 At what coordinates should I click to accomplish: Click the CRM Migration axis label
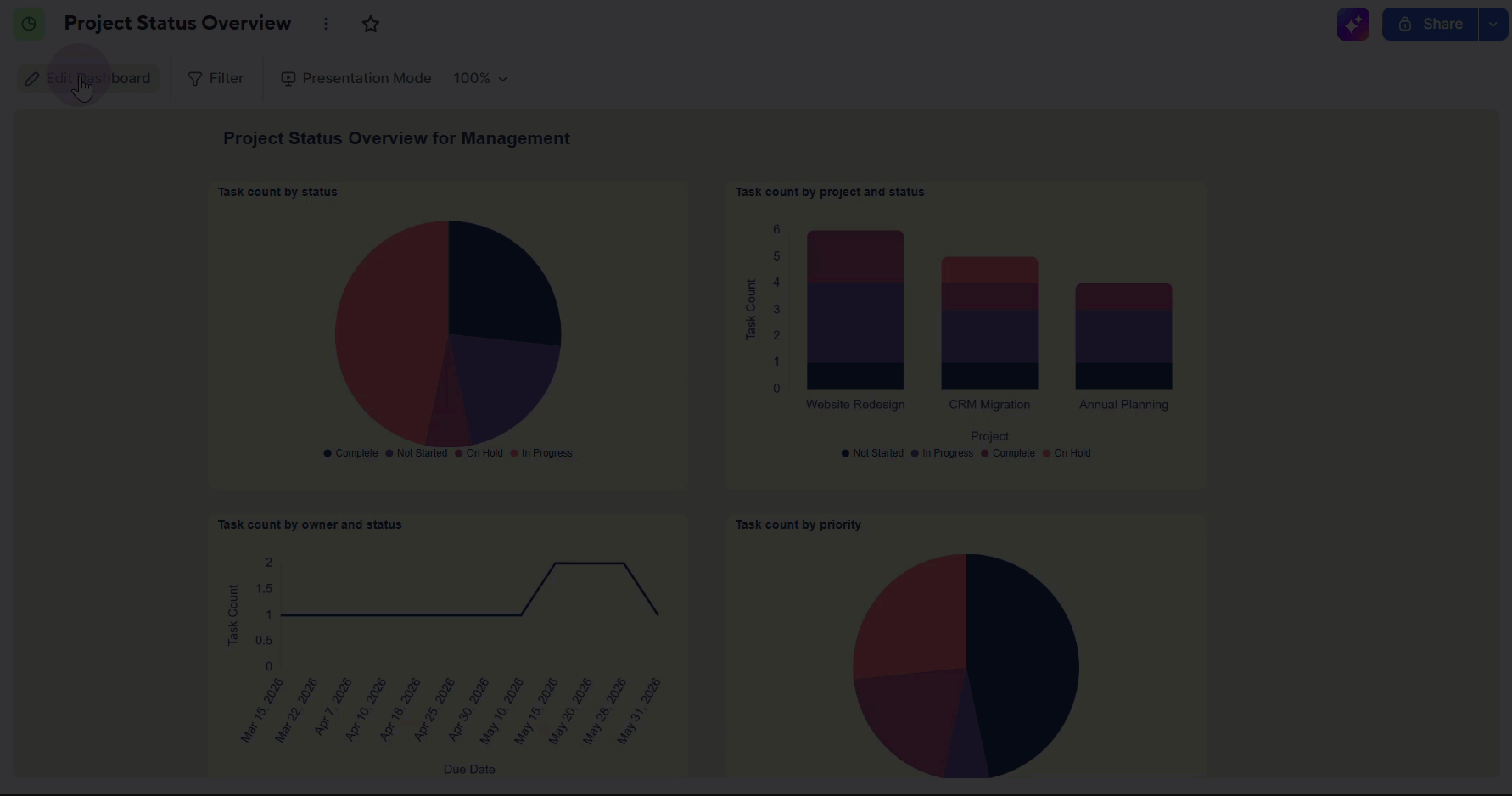point(989,405)
